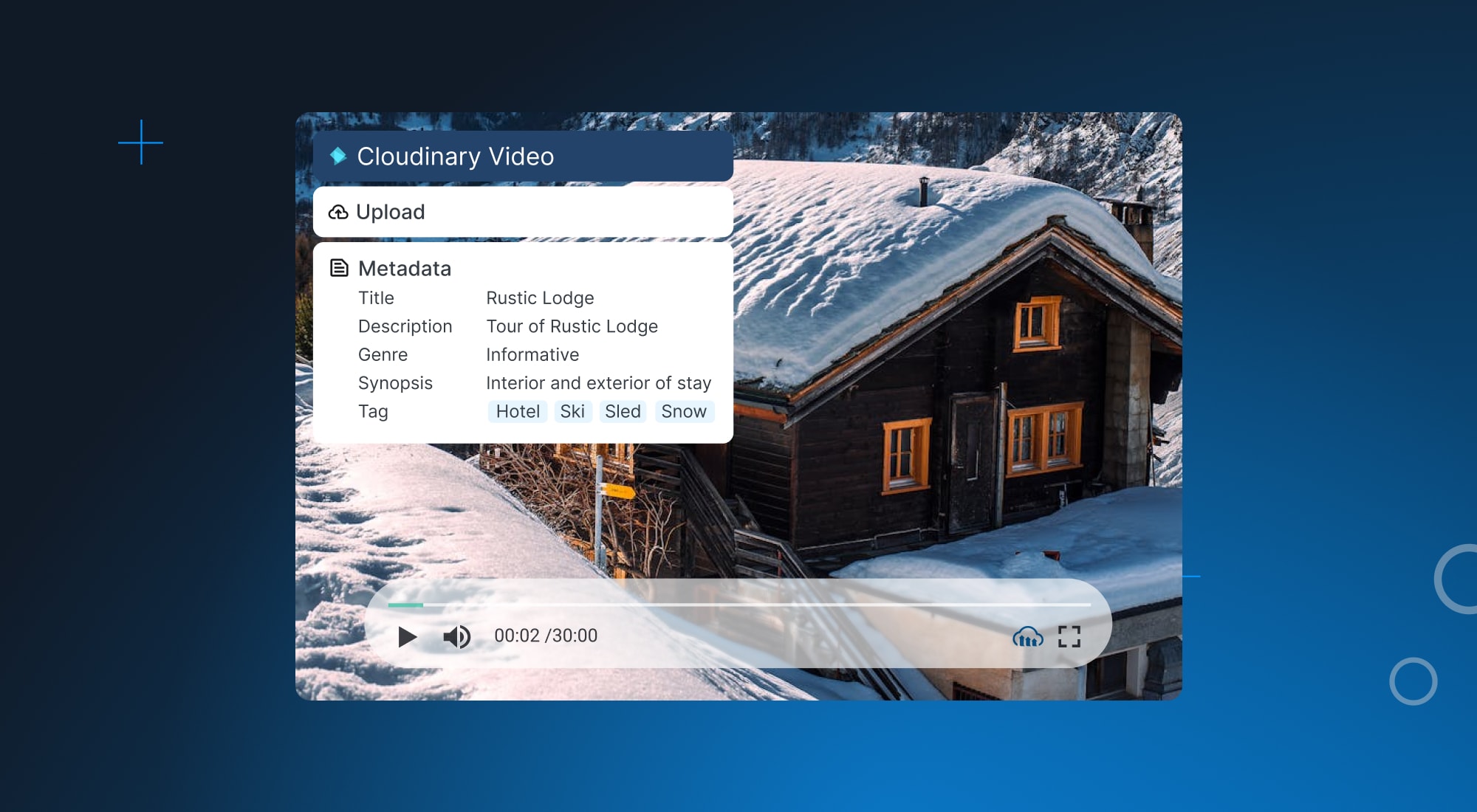The width and height of the screenshot is (1477, 812).
Task: Select the Snow tag
Action: tap(684, 411)
